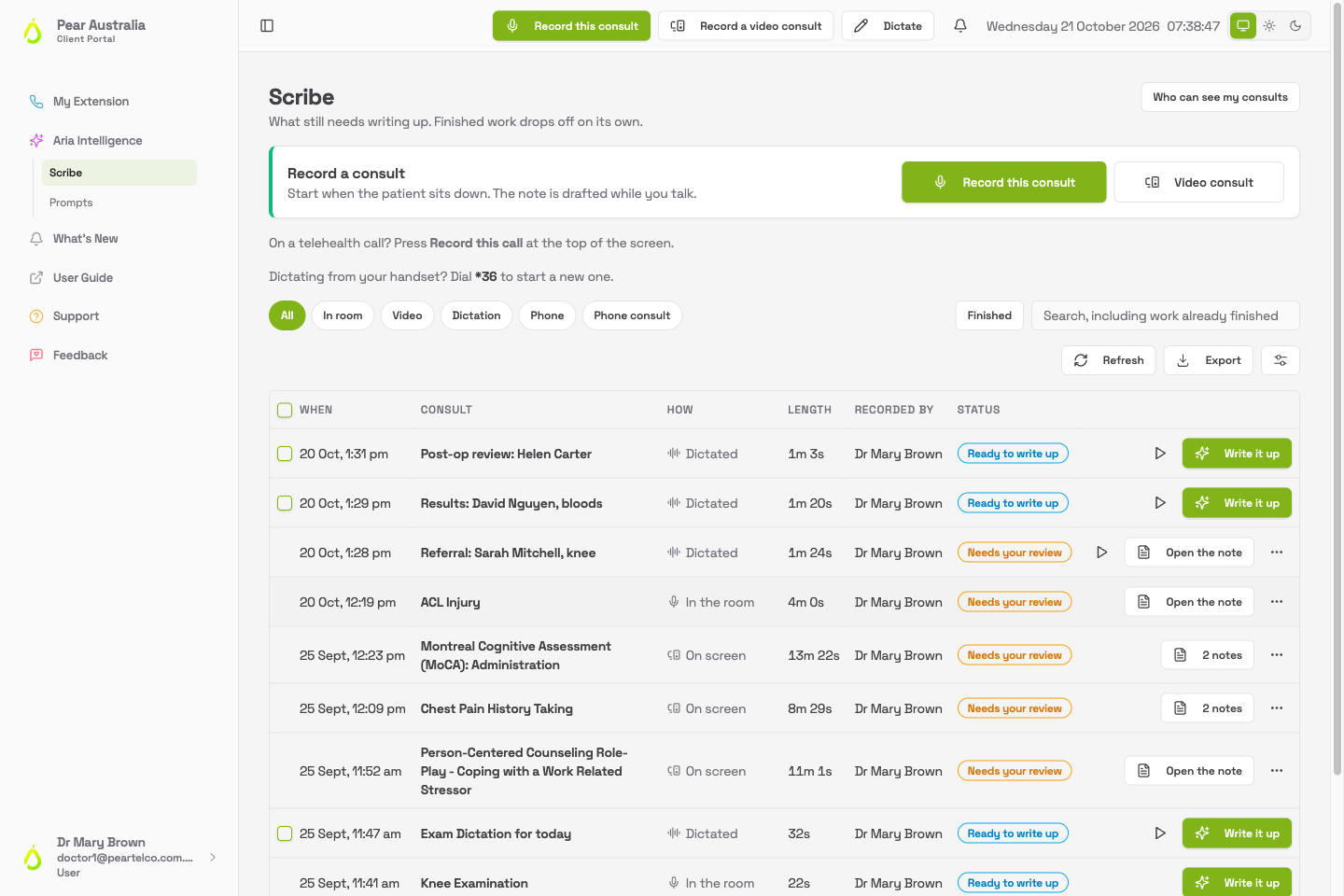The image size is (1344, 896).
Task: Open the note for Referral Sarah Mitchell
Action: tap(1189, 553)
